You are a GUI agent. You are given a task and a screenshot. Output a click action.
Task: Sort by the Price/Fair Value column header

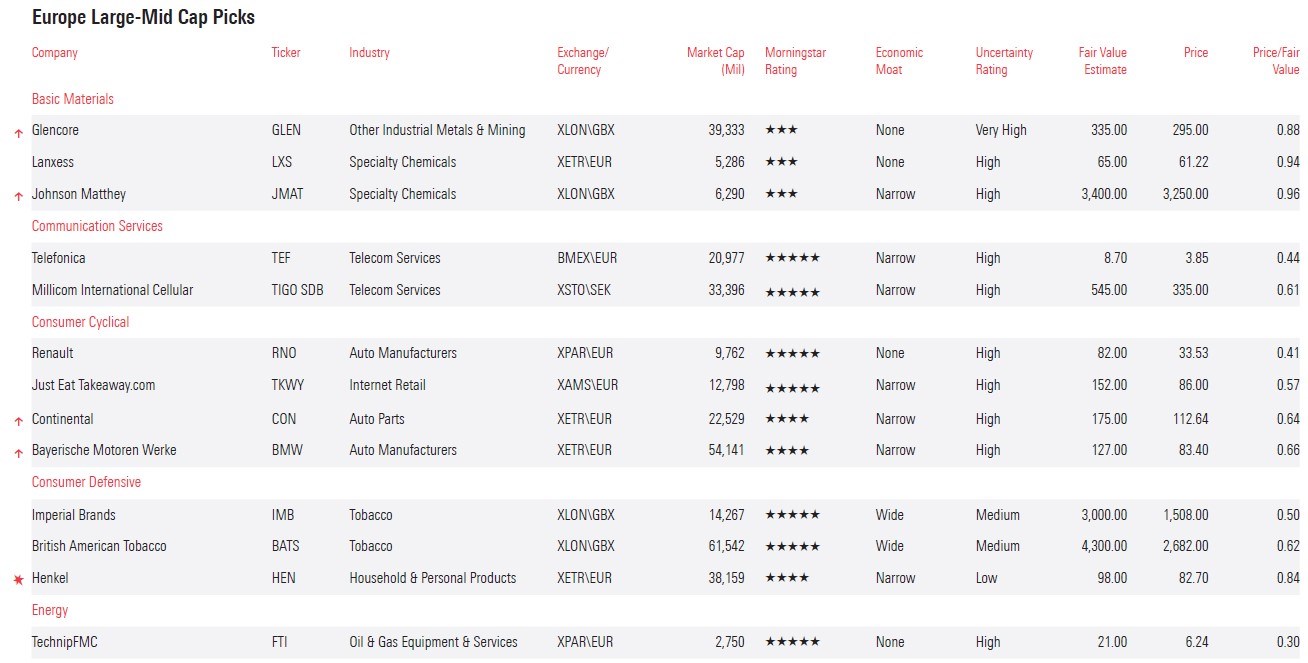point(1275,61)
